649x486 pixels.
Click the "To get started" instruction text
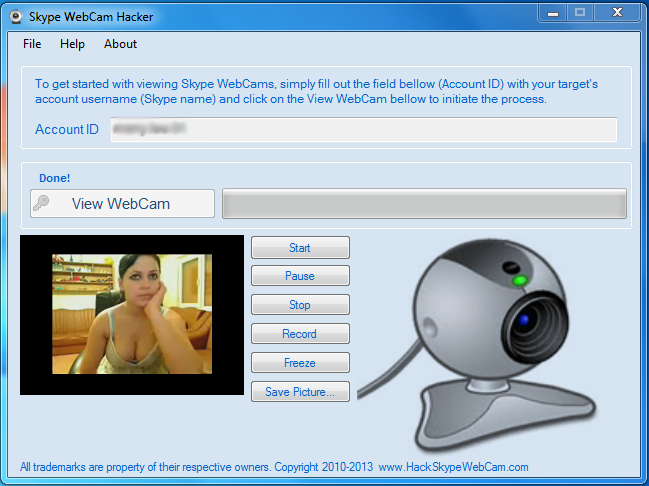[x=316, y=91]
